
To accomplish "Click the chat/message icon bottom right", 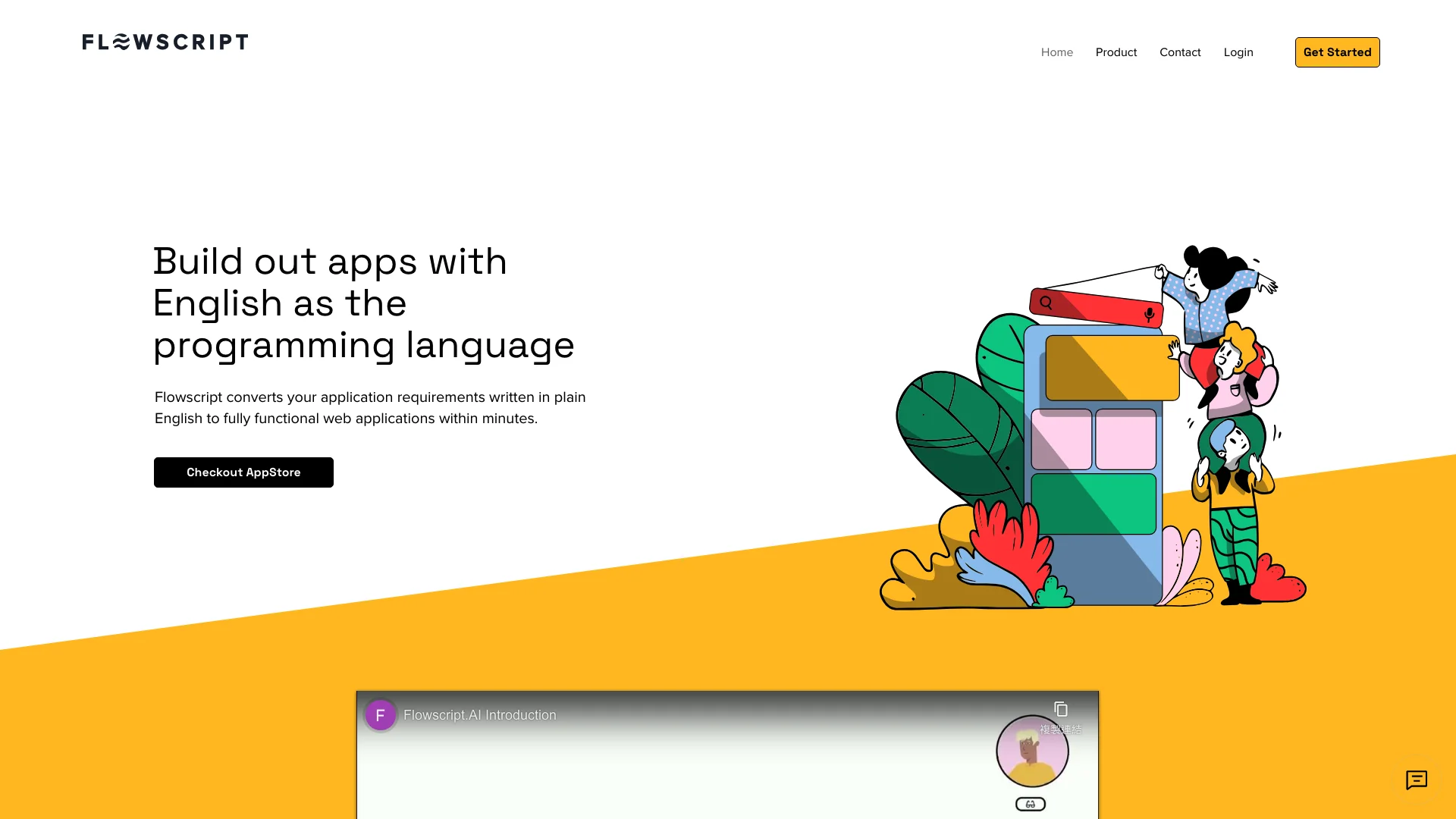I will 1417,780.
